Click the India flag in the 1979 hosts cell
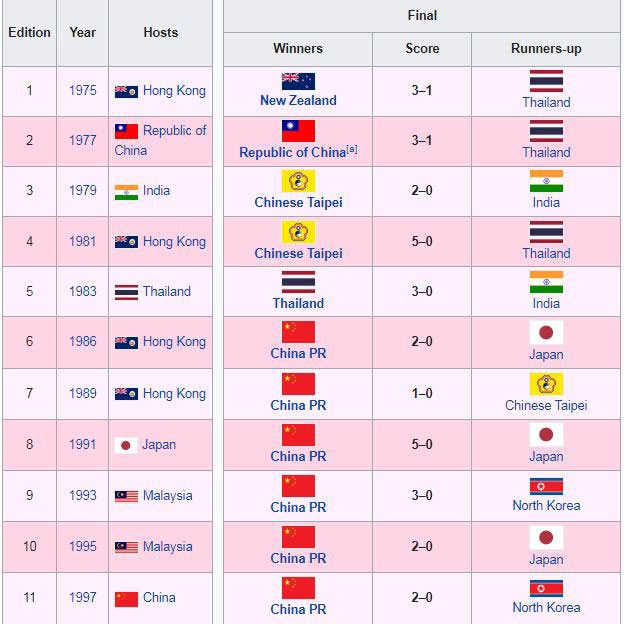This screenshot has width=624, height=624. point(126,192)
